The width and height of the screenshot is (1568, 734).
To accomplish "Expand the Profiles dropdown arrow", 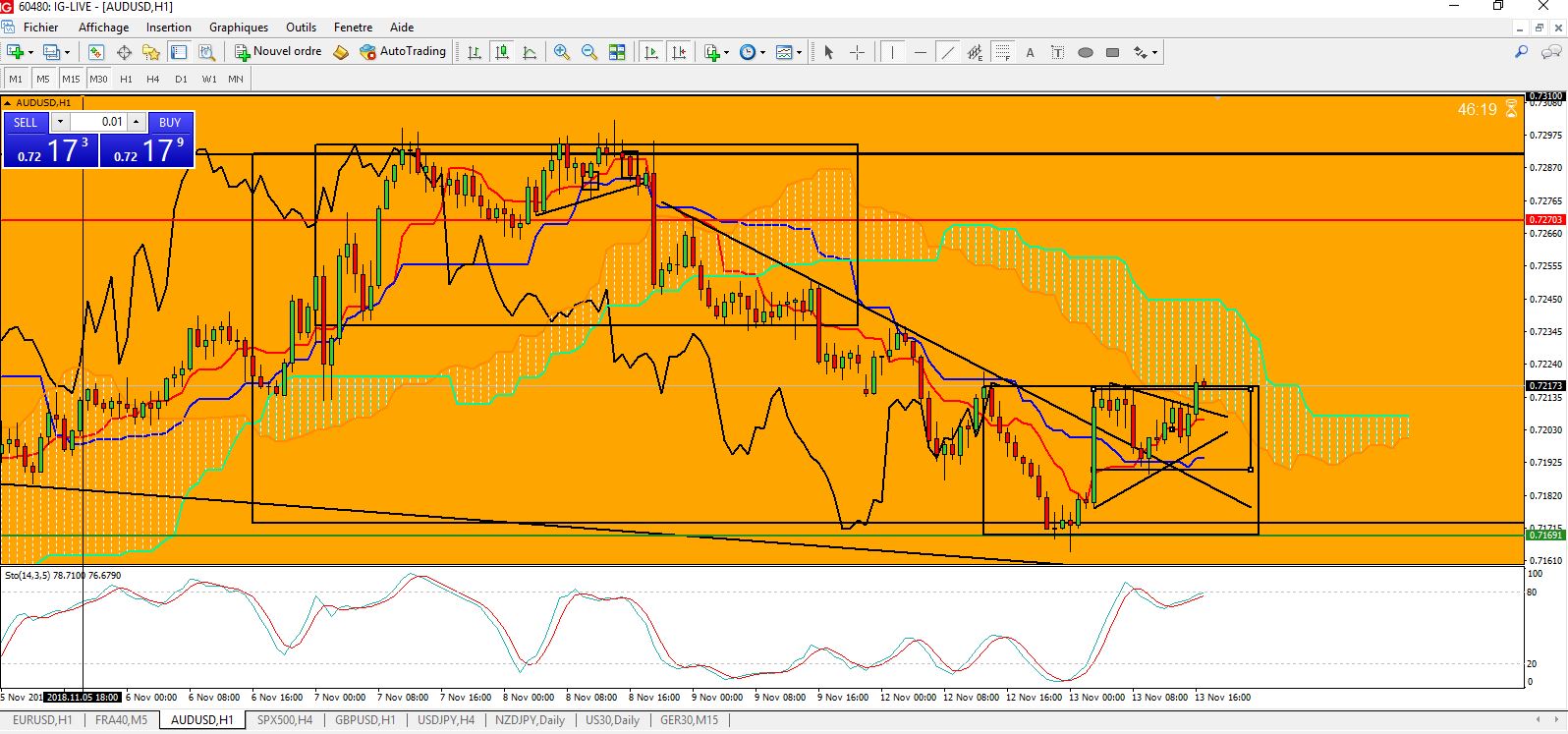I will click(x=67, y=52).
